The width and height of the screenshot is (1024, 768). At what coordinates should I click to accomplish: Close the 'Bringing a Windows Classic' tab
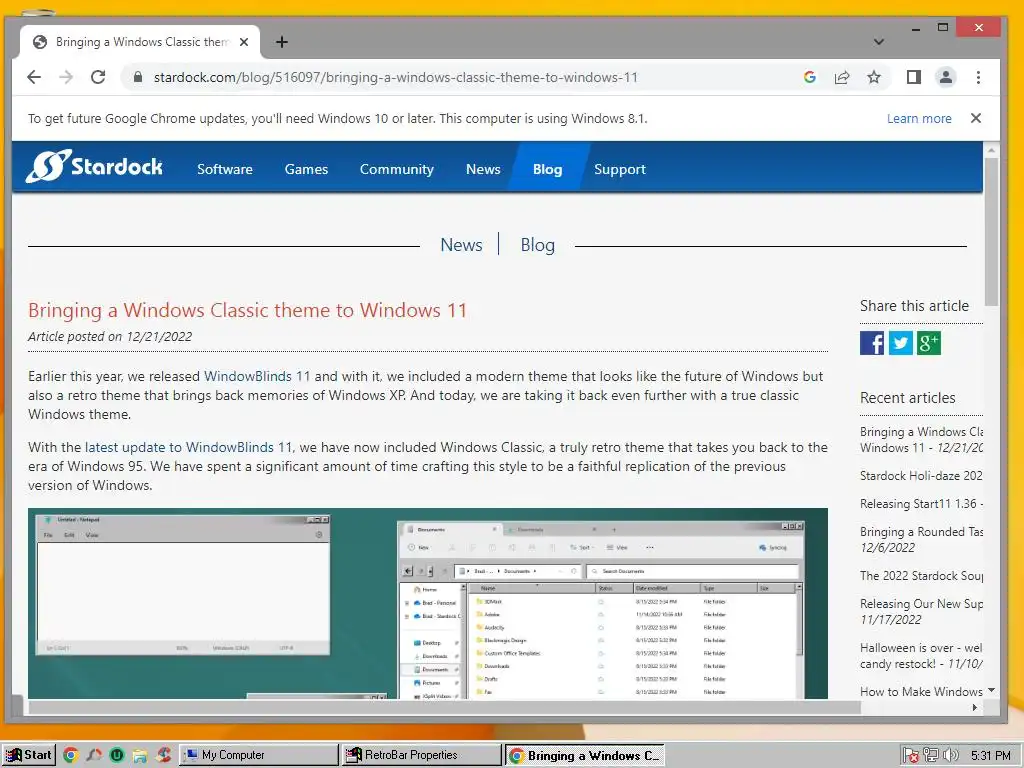coord(244,42)
